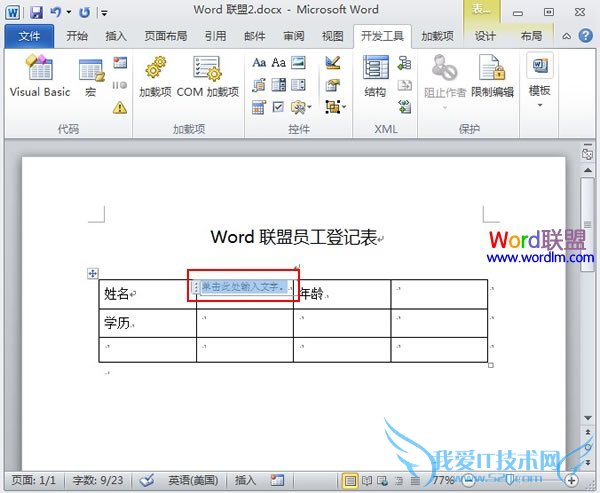Insert a Picture content control
The width and height of the screenshot is (600, 493).
tap(298, 62)
